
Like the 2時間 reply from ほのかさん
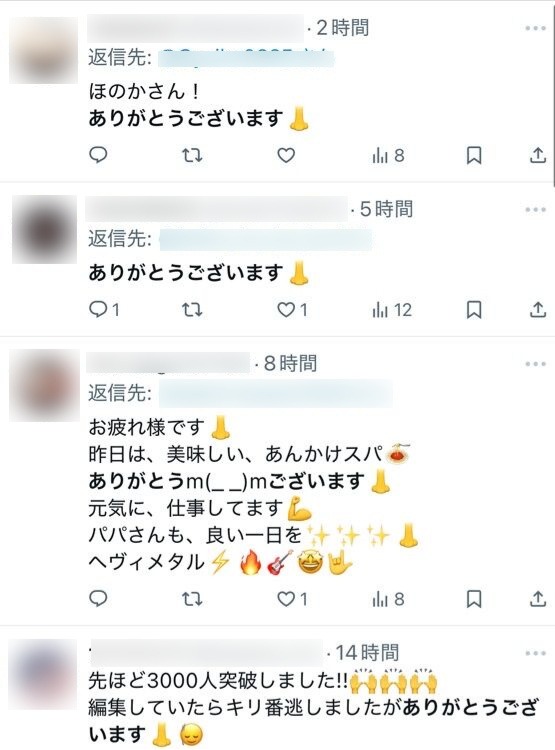(286, 155)
